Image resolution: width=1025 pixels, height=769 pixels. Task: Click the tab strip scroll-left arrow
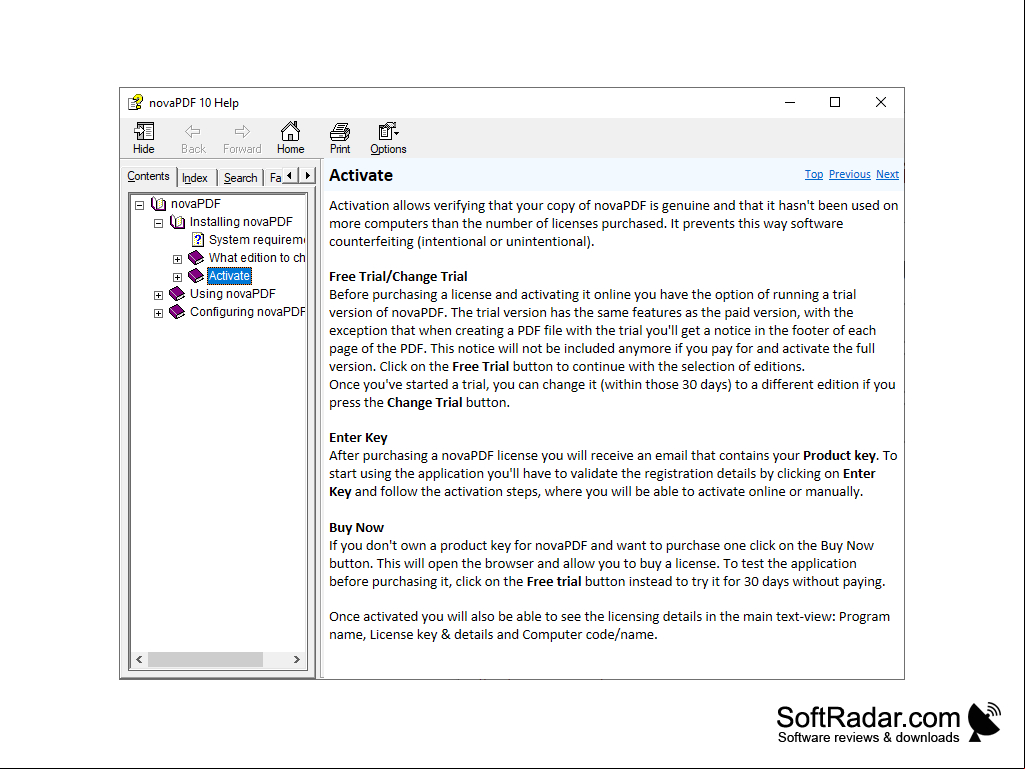[x=290, y=175]
